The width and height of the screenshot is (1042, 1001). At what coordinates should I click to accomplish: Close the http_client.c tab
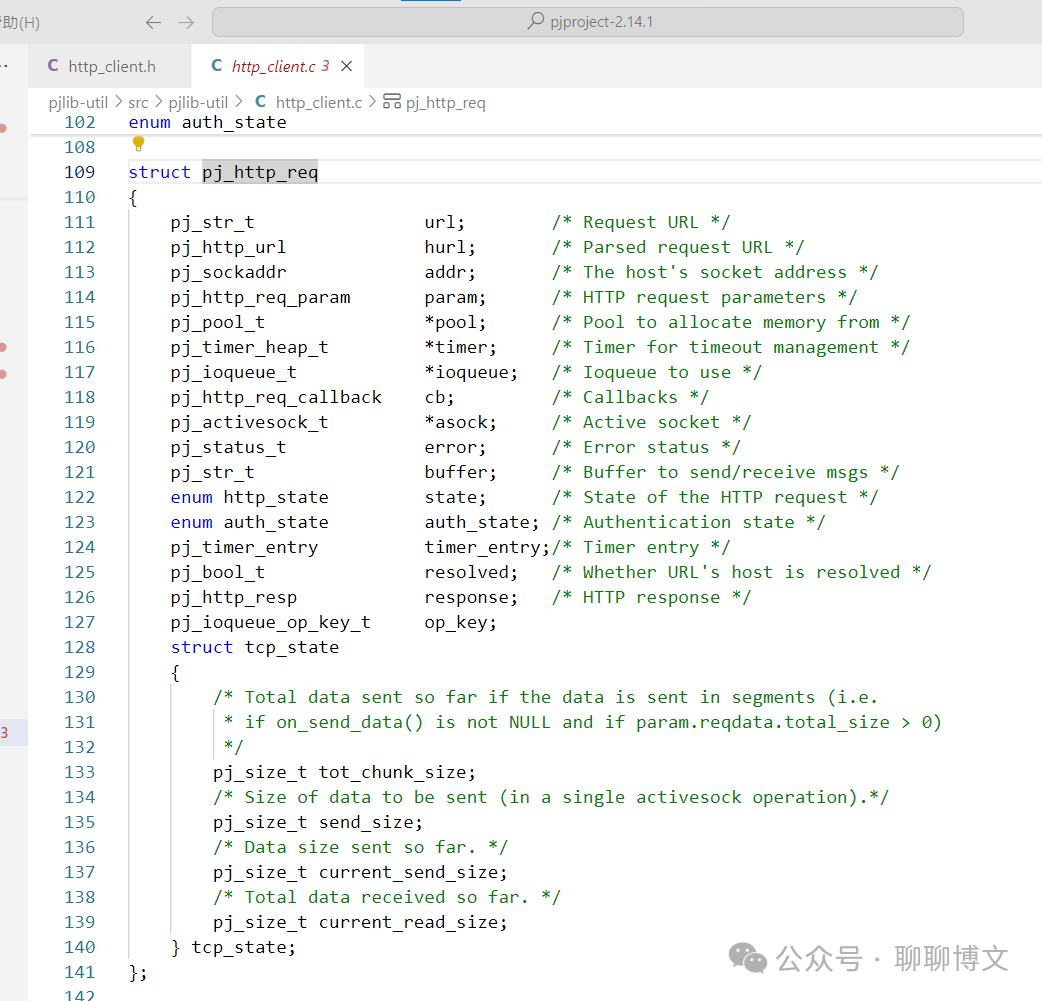tap(346, 66)
